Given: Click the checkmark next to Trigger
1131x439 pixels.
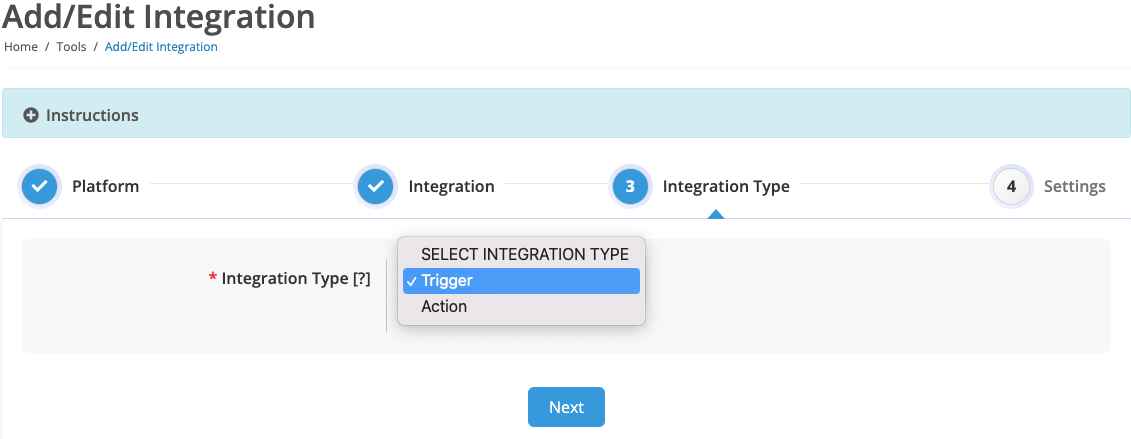Looking at the screenshot, I should (411, 281).
